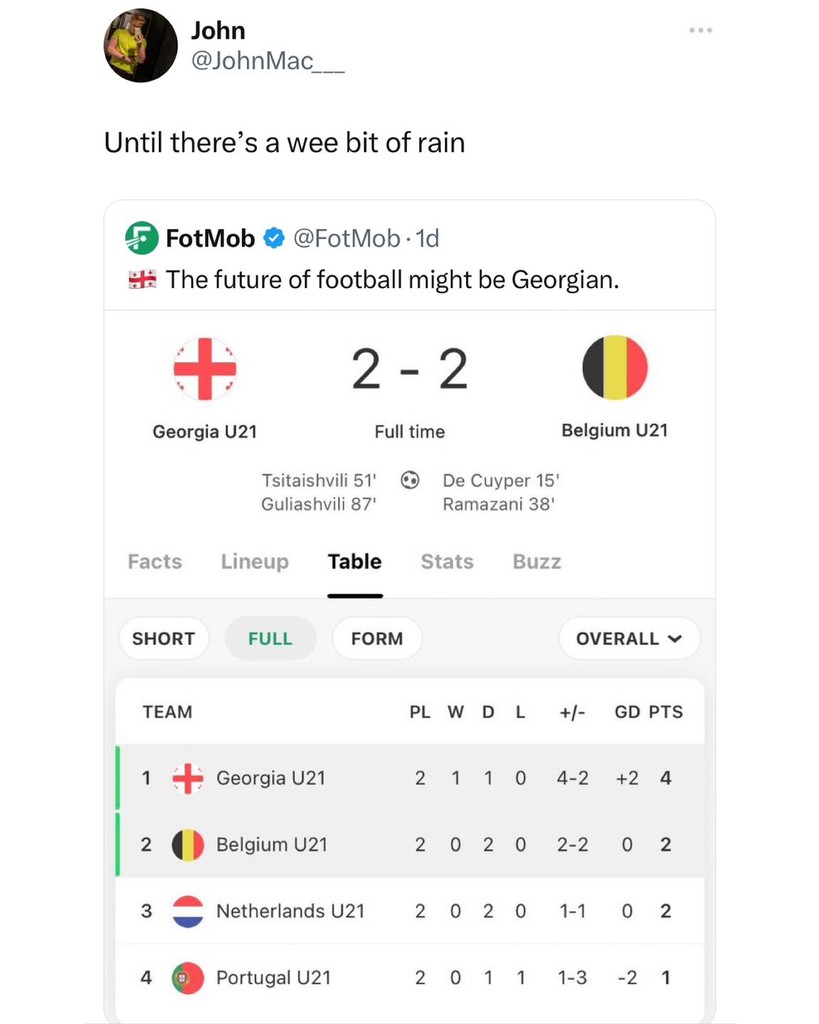Switch to the Lineup tab
The image size is (819, 1024).
click(x=254, y=562)
